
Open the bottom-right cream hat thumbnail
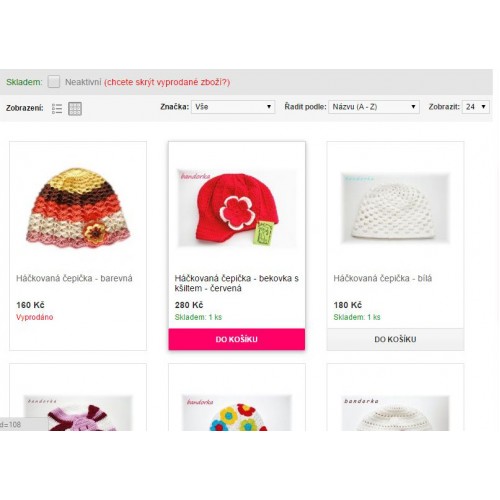[395, 413]
